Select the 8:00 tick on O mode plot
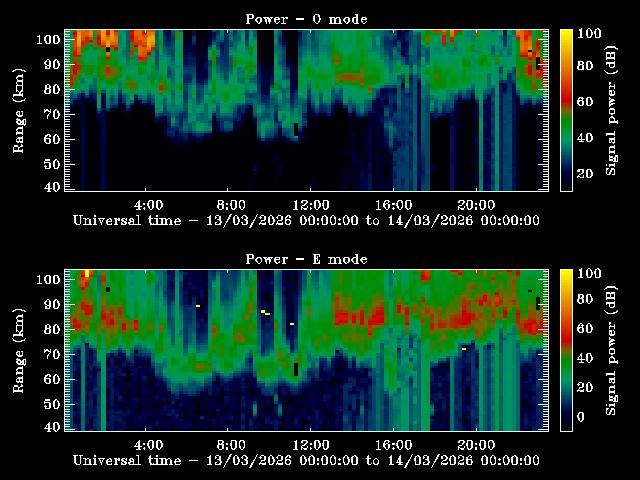 230,204
